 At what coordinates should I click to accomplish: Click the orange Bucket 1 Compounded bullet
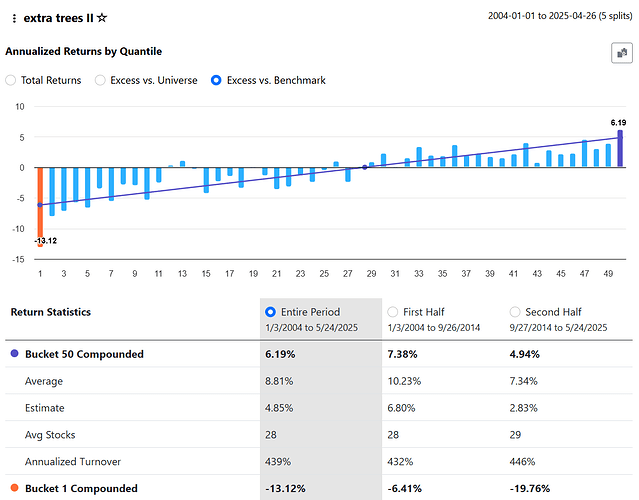pyautogui.click(x=13, y=489)
